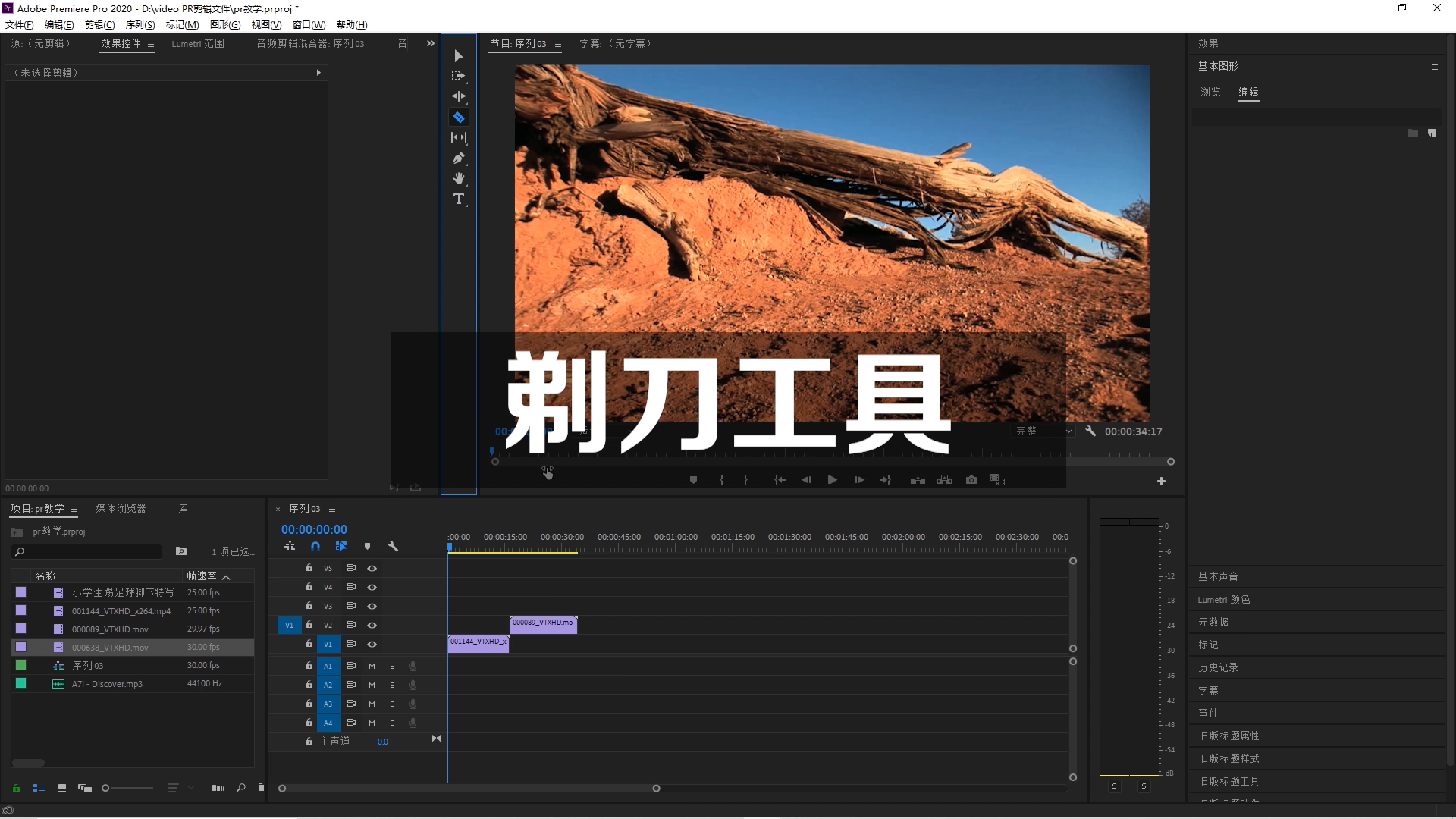1456x819 pixels.
Task: Toggle Linked Selection in timeline
Action: (341, 546)
